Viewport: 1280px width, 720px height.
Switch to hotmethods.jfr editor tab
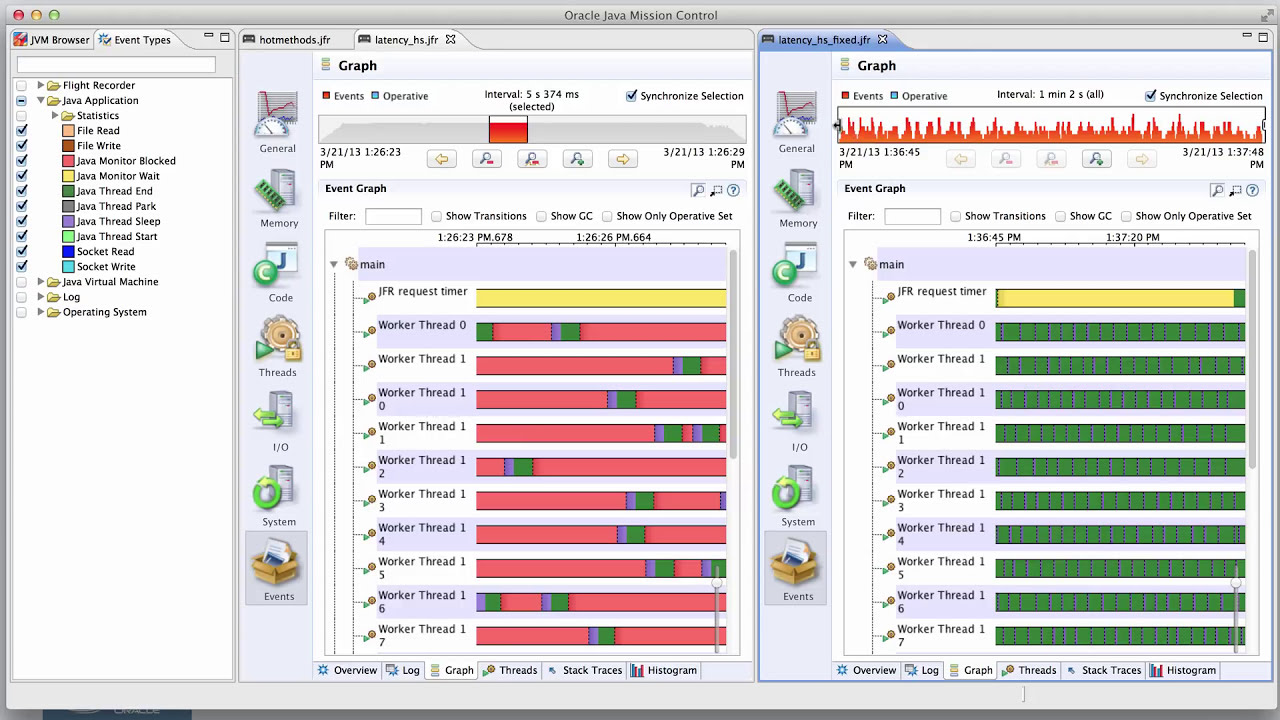tap(295, 40)
